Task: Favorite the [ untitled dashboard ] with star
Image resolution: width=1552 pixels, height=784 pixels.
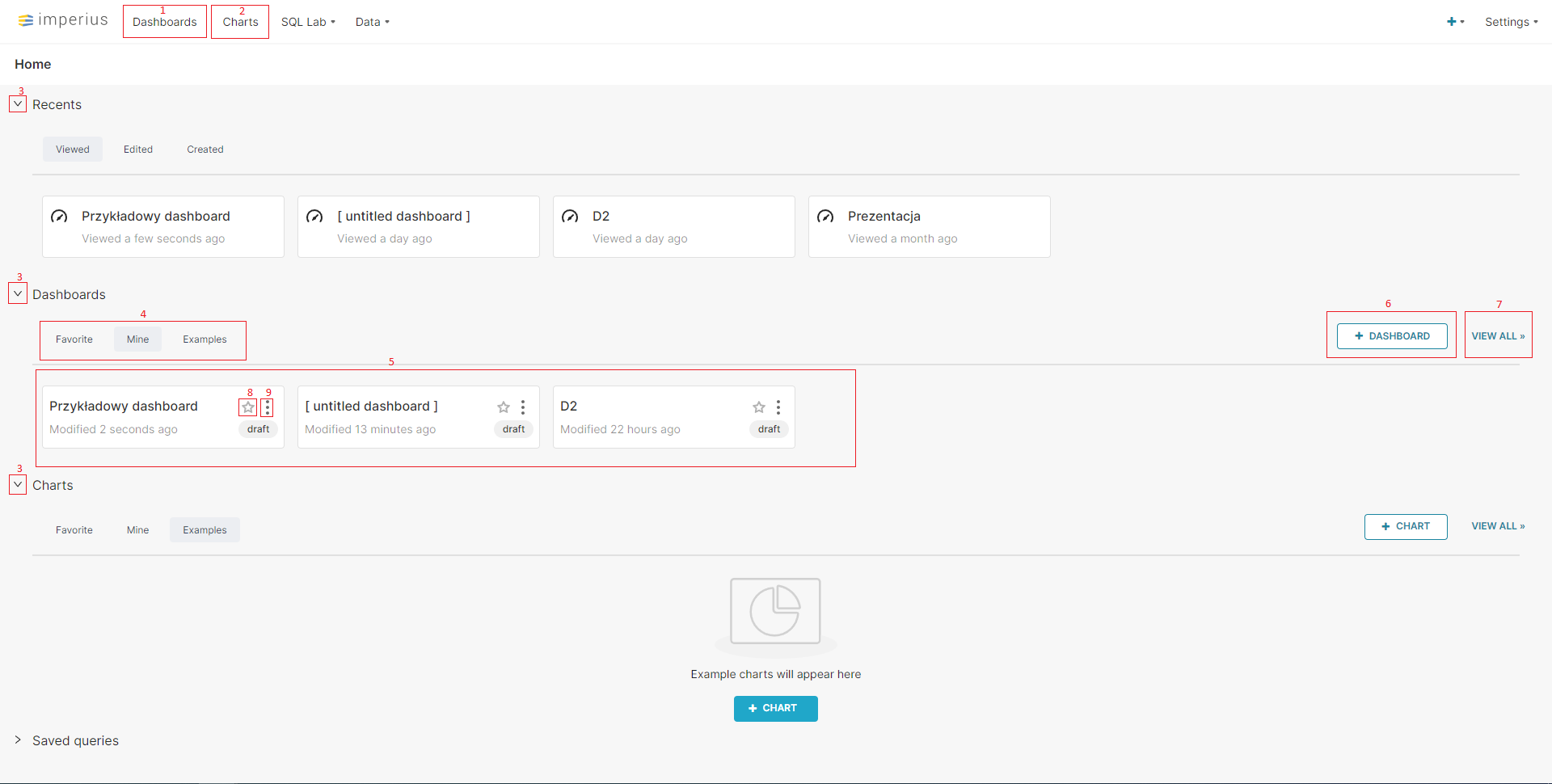Action: click(x=504, y=407)
